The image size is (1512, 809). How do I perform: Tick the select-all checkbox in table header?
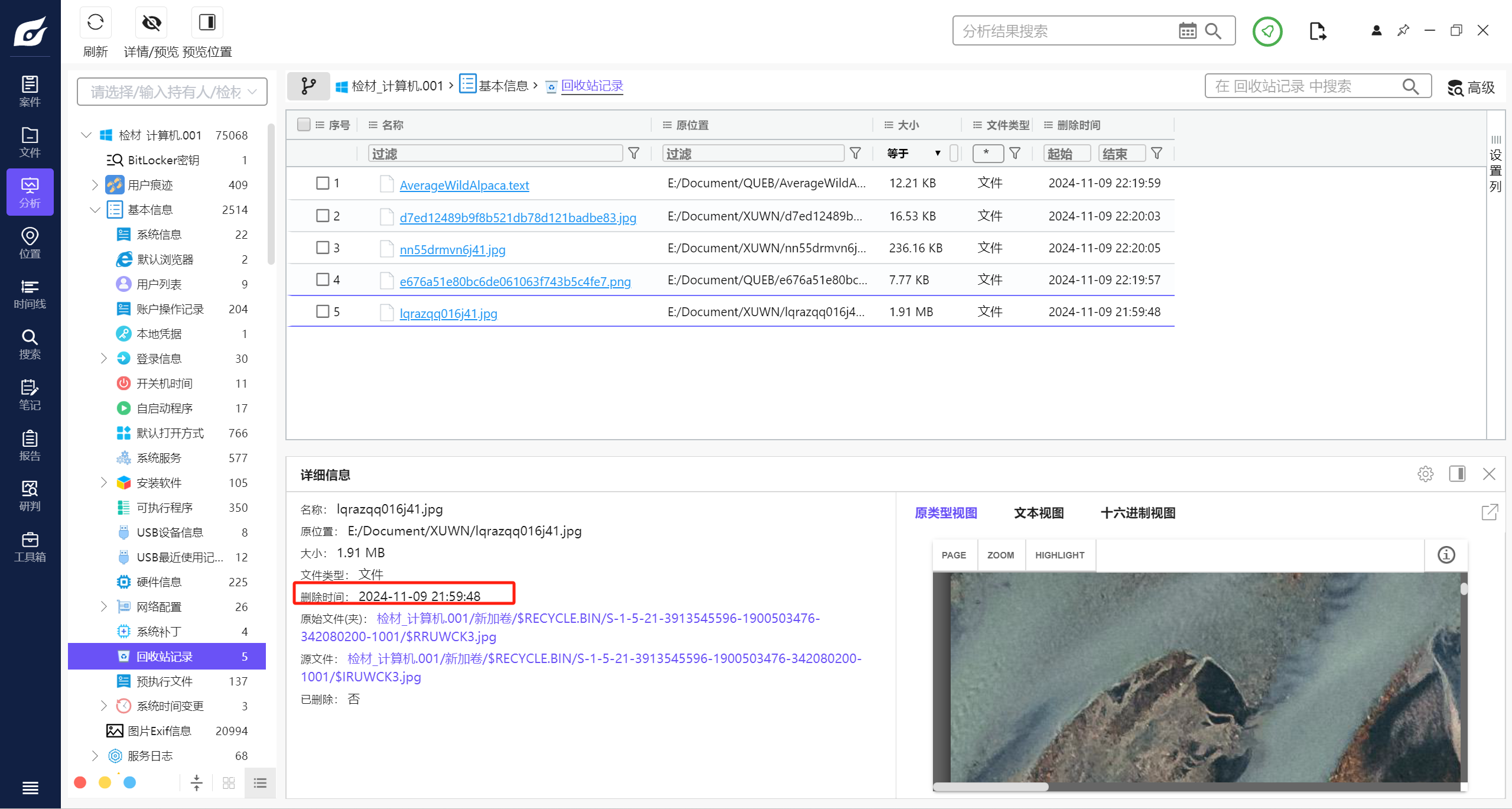coord(304,125)
